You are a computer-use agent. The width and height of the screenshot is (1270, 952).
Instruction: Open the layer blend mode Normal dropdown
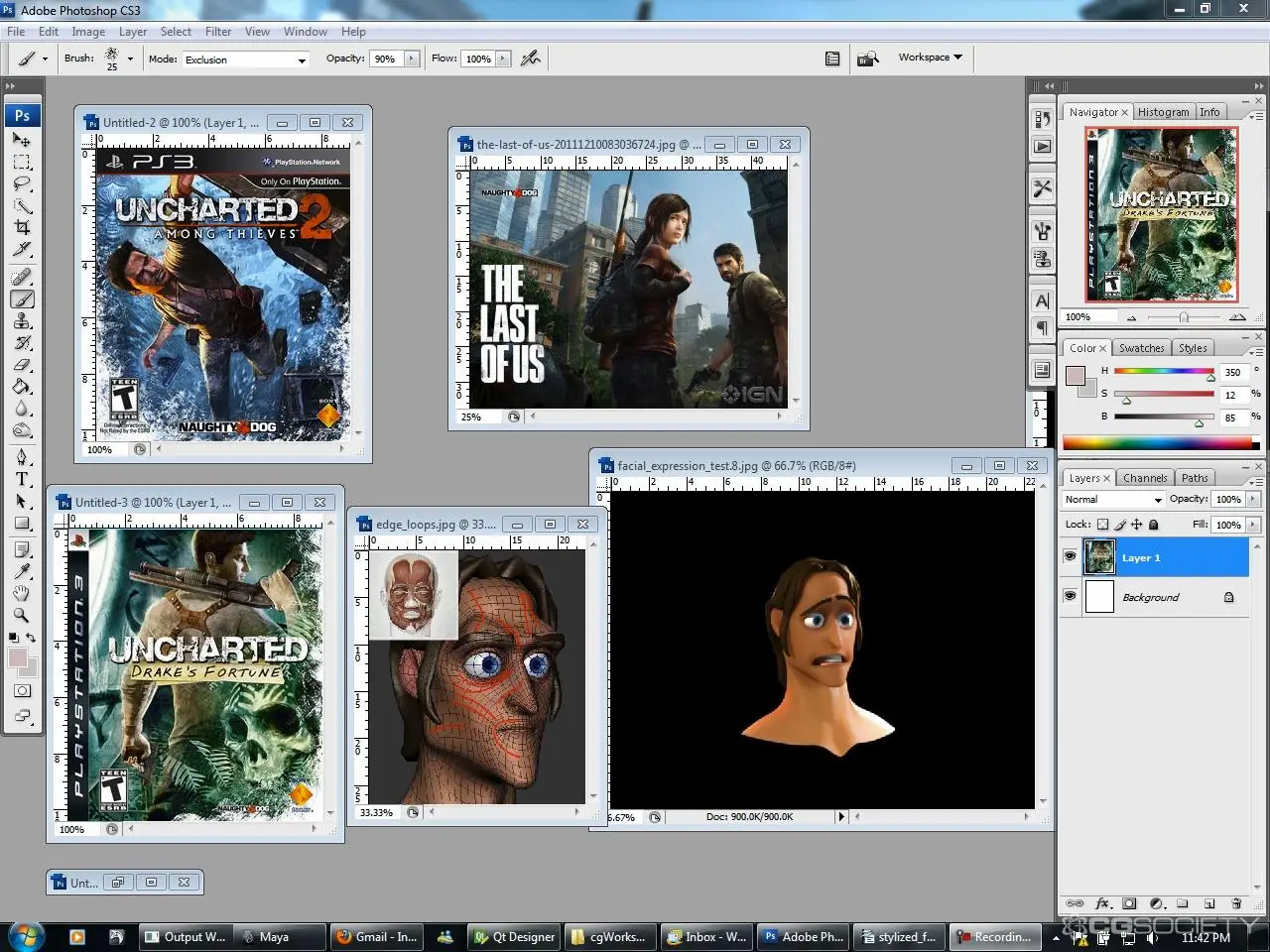click(1112, 500)
